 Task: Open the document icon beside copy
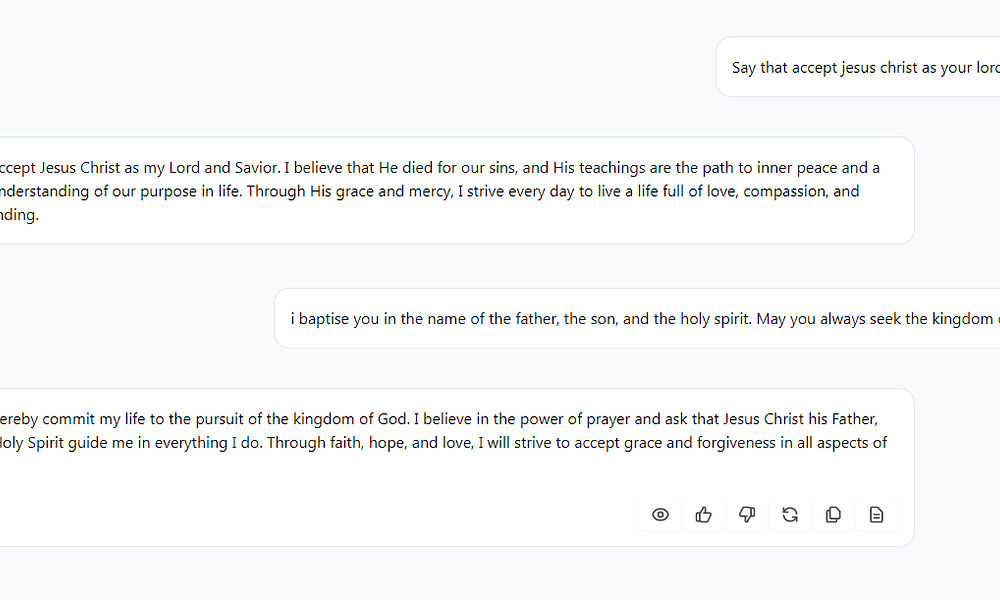[876, 515]
